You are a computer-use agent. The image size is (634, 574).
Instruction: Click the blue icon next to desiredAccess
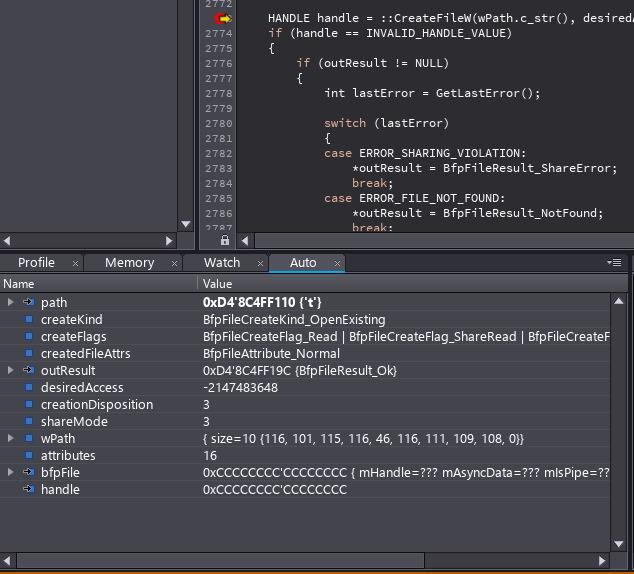click(29, 387)
